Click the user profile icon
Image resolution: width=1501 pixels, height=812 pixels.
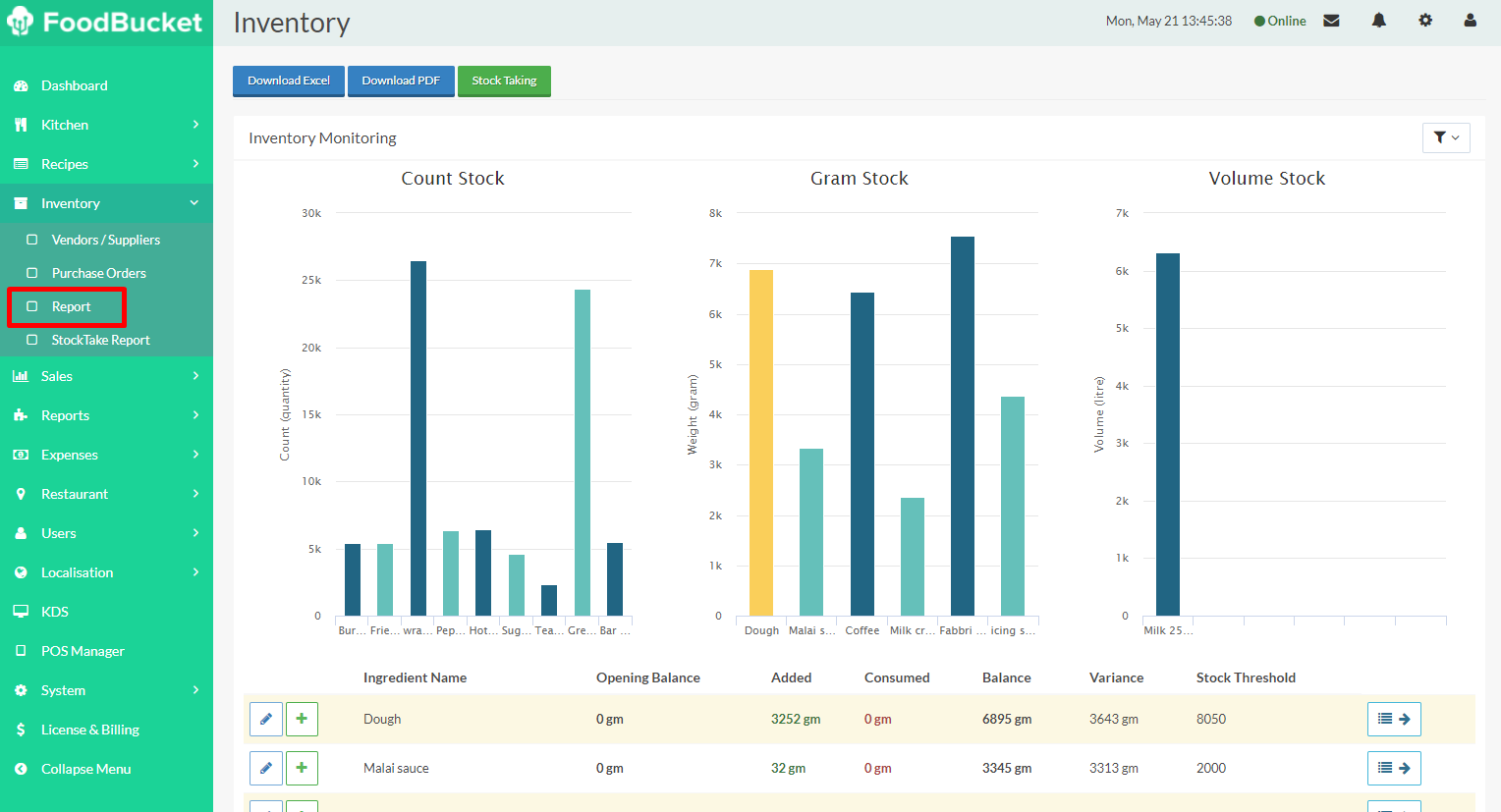(x=1470, y=21)
